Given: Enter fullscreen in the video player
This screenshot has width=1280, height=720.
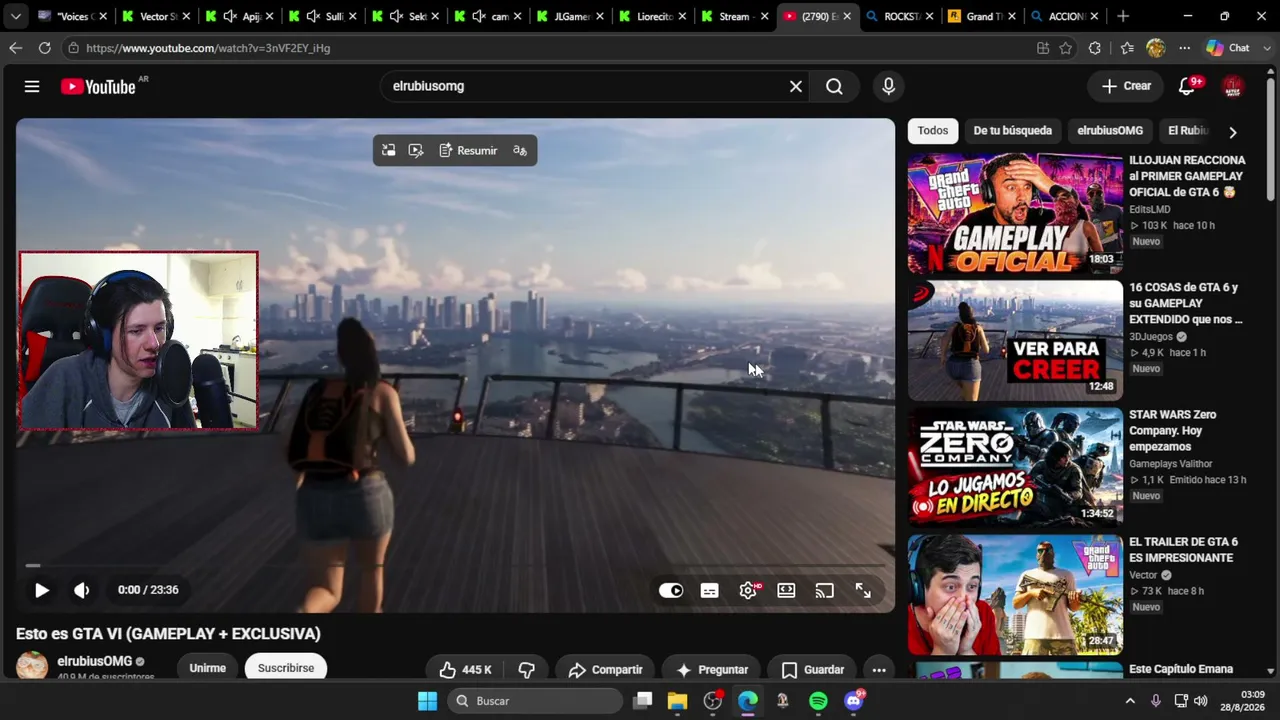Looking at the screenshot, I should [863, 591].
